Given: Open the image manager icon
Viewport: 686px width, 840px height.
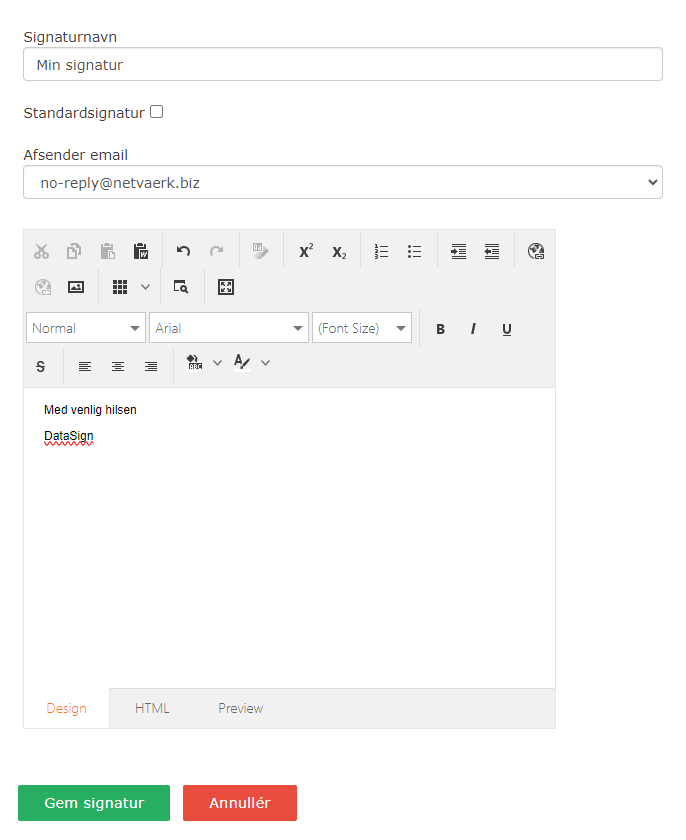Looking at the screenshot, I should 75,287.
